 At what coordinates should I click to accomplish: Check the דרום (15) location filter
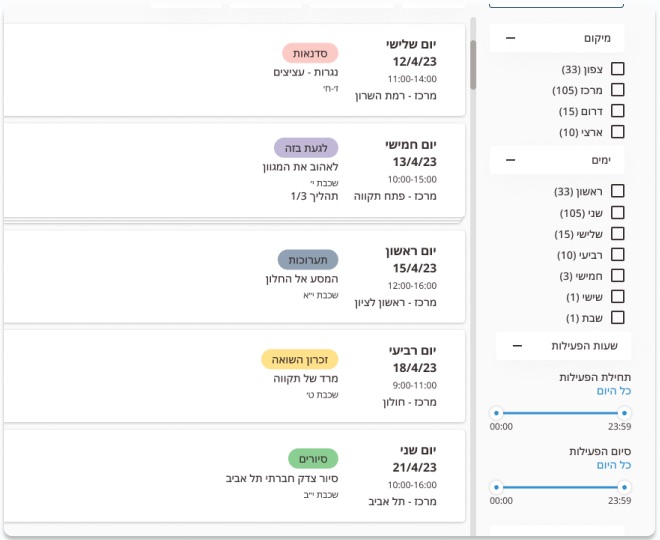(617, 111)
